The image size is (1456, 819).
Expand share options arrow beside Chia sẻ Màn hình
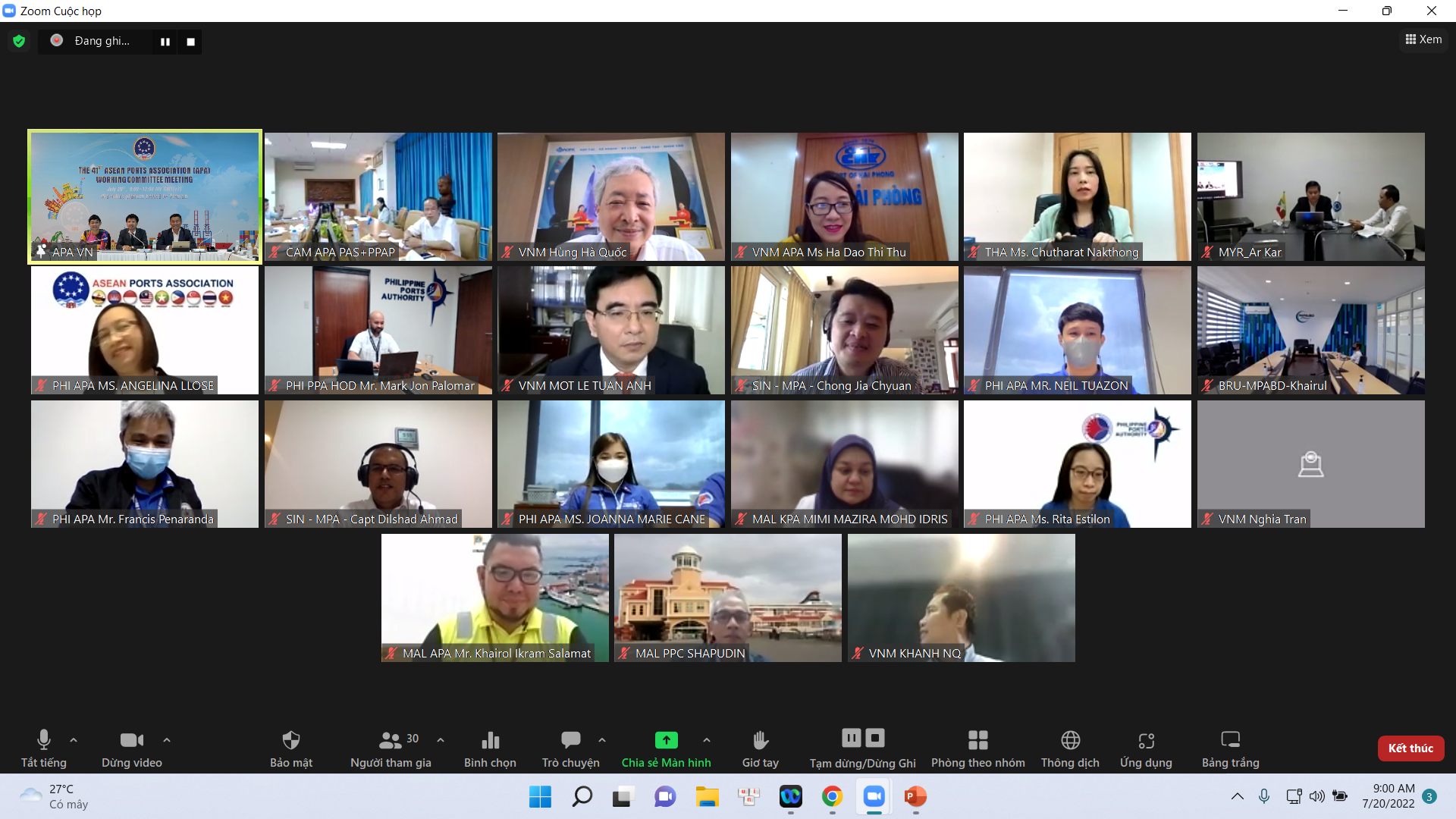707,739
